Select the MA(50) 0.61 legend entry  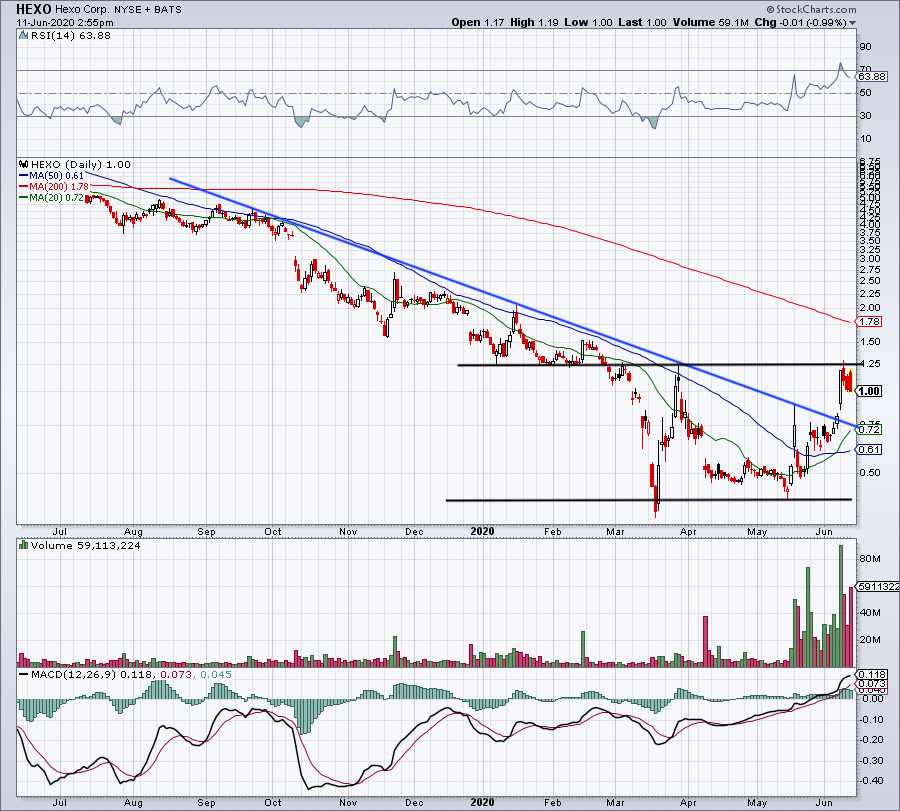coord(52,176)
